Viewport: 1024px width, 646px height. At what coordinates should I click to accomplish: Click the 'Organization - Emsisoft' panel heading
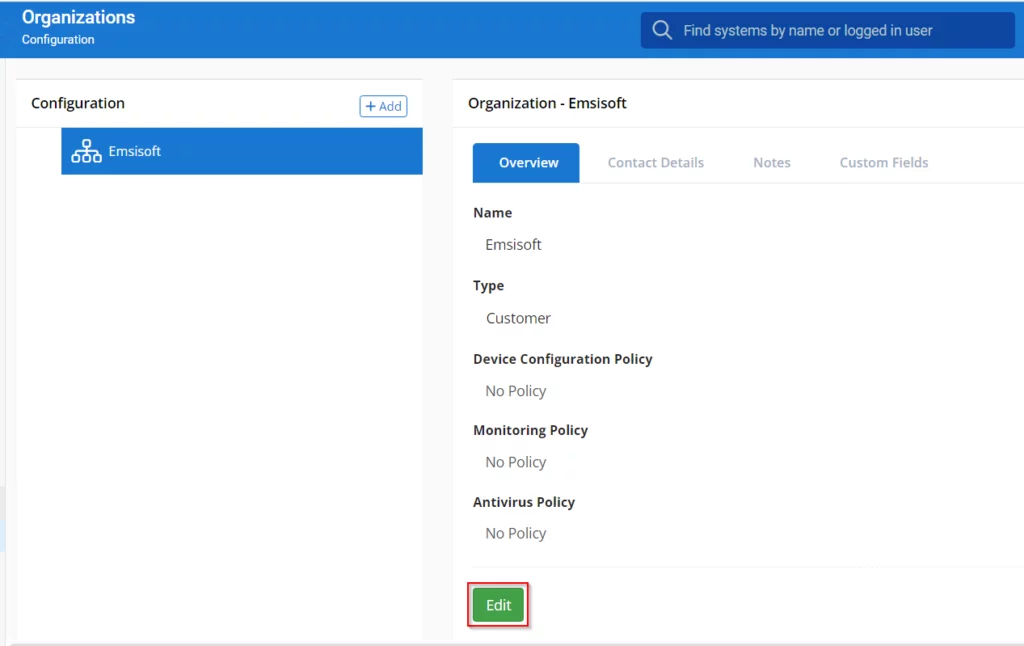tap(547, 103)
